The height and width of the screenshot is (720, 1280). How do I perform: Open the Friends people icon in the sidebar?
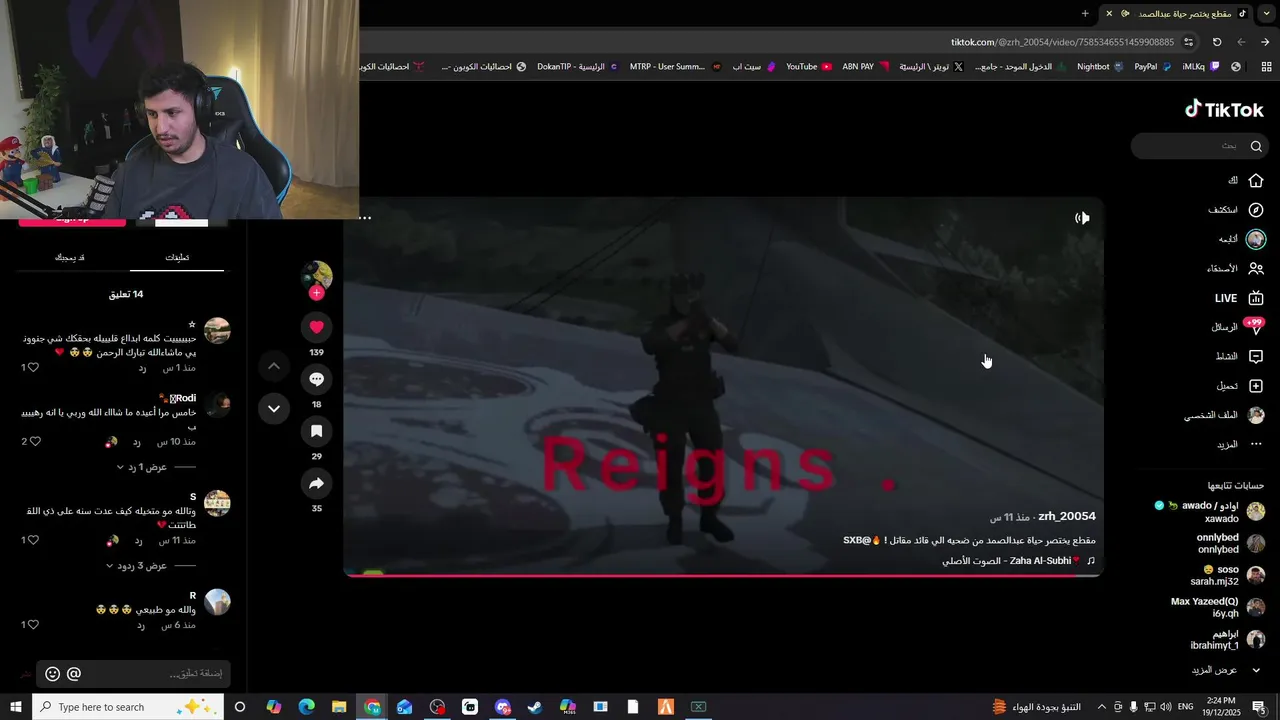1256,268
